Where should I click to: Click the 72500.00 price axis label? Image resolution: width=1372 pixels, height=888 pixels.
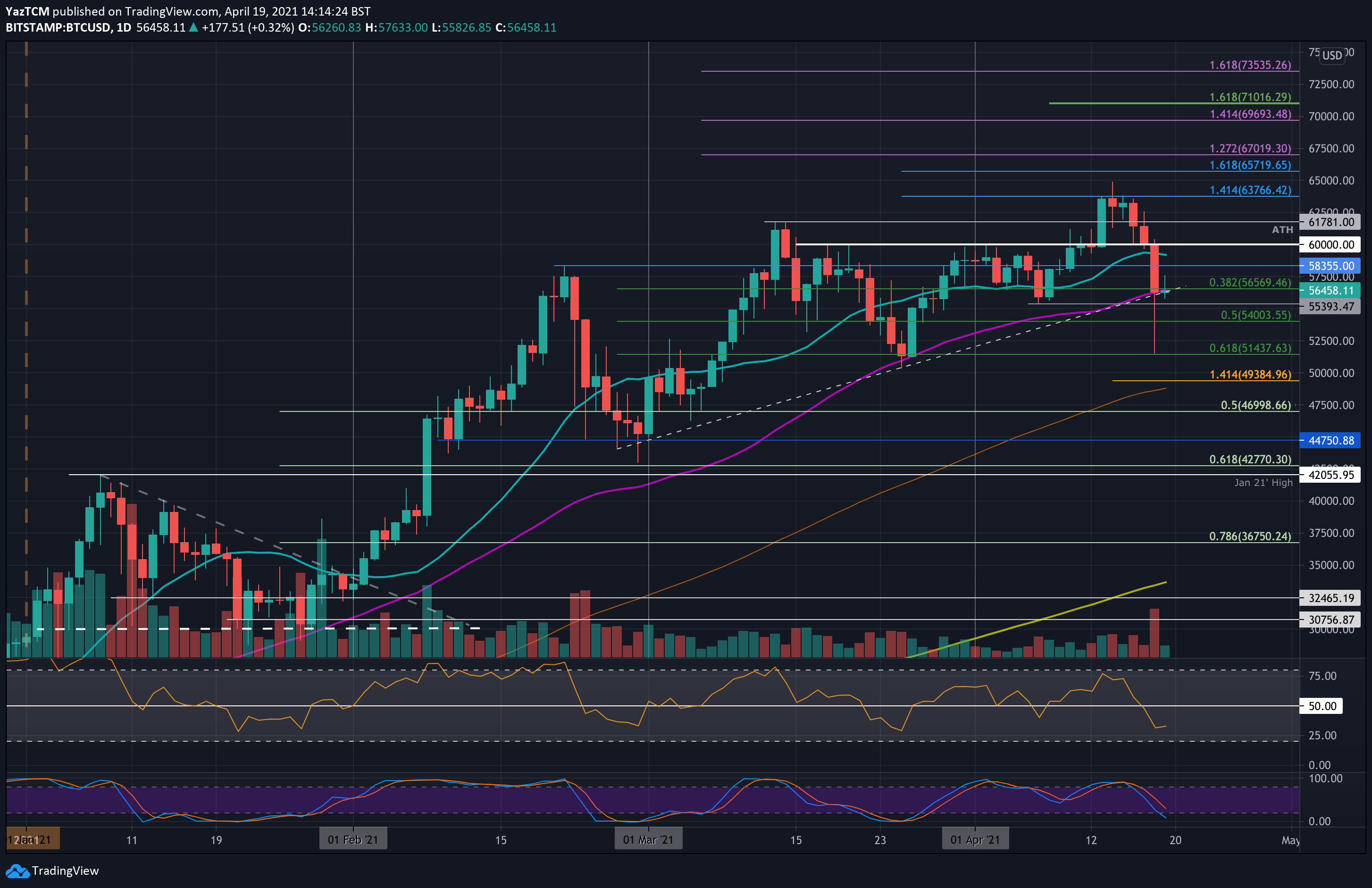(x=1331, y=84)
